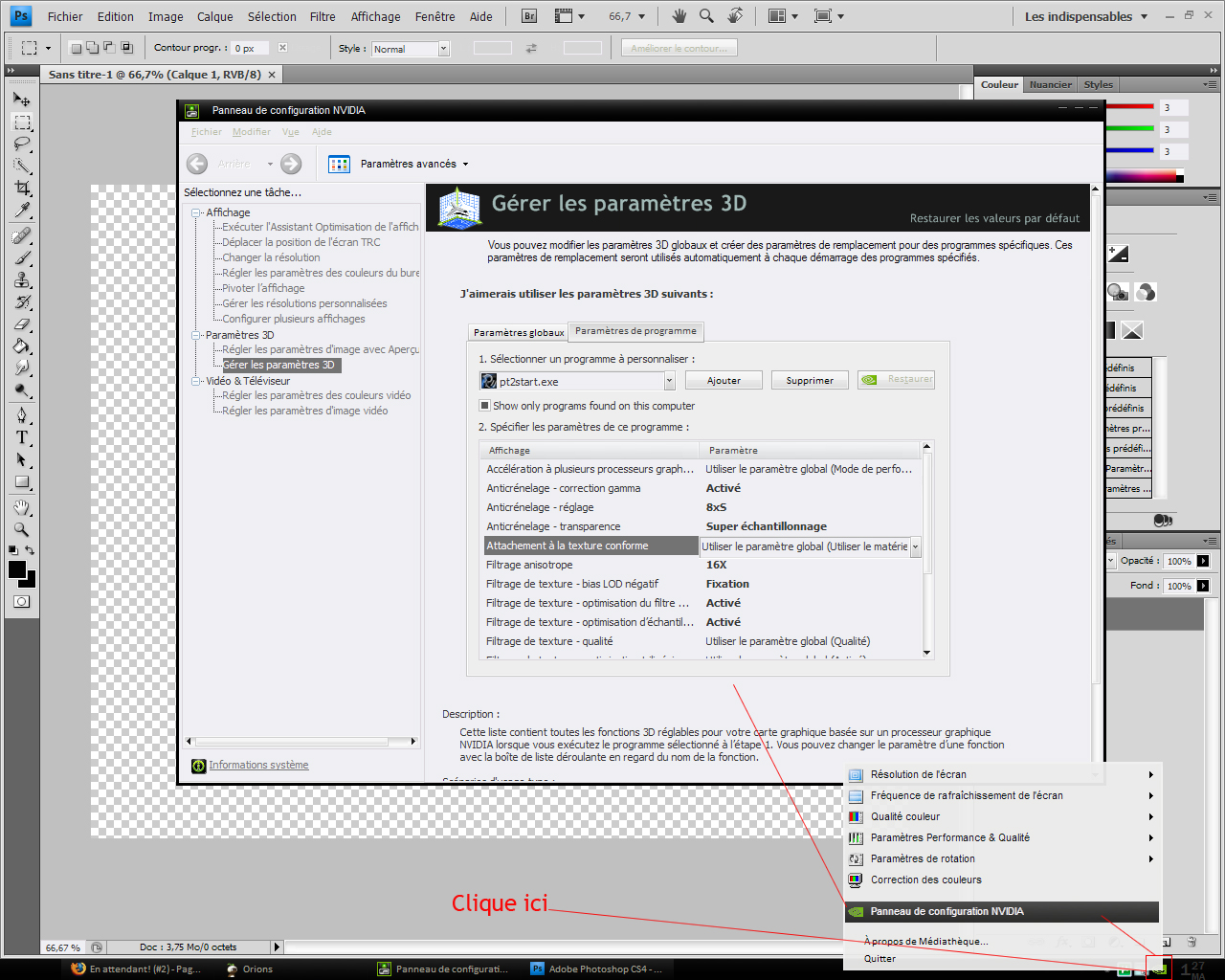Select the Hand tool in left toolbar
The width and height of the screenshot is (1225, 980).
pyautogui.click(x=21, y=507)
